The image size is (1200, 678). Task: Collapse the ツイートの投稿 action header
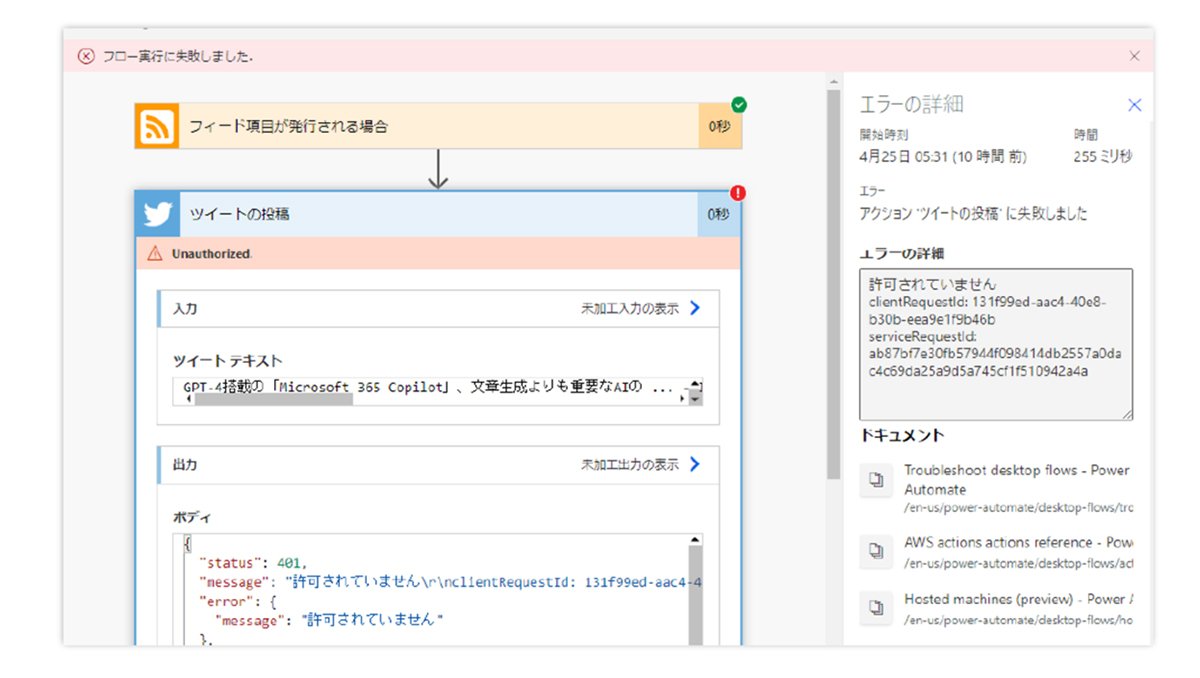439,214
